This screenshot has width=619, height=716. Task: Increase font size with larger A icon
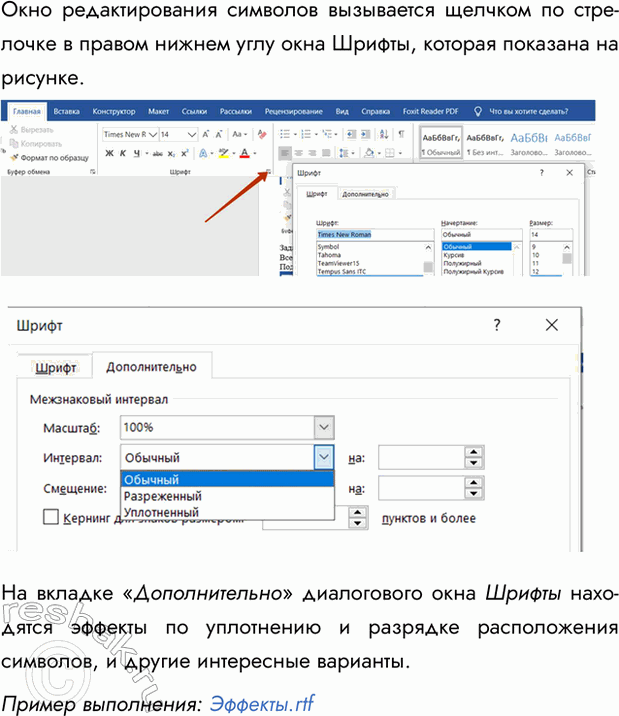click(x=205, y=134)
